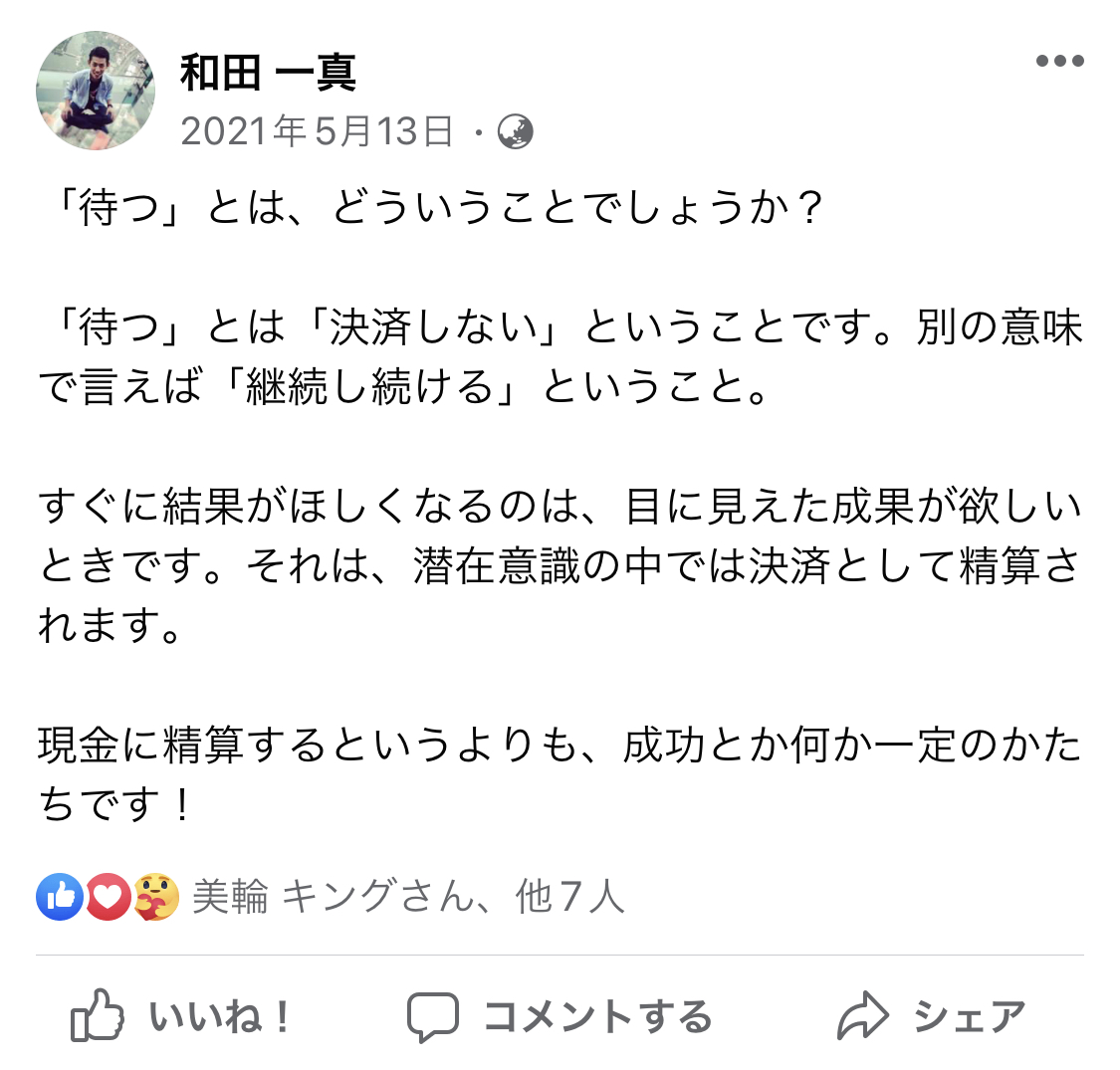The width and height of the screenshot is (1120, 1070).
Task: Open 和田 一真's profile via the name link
Action: [271, 74]
